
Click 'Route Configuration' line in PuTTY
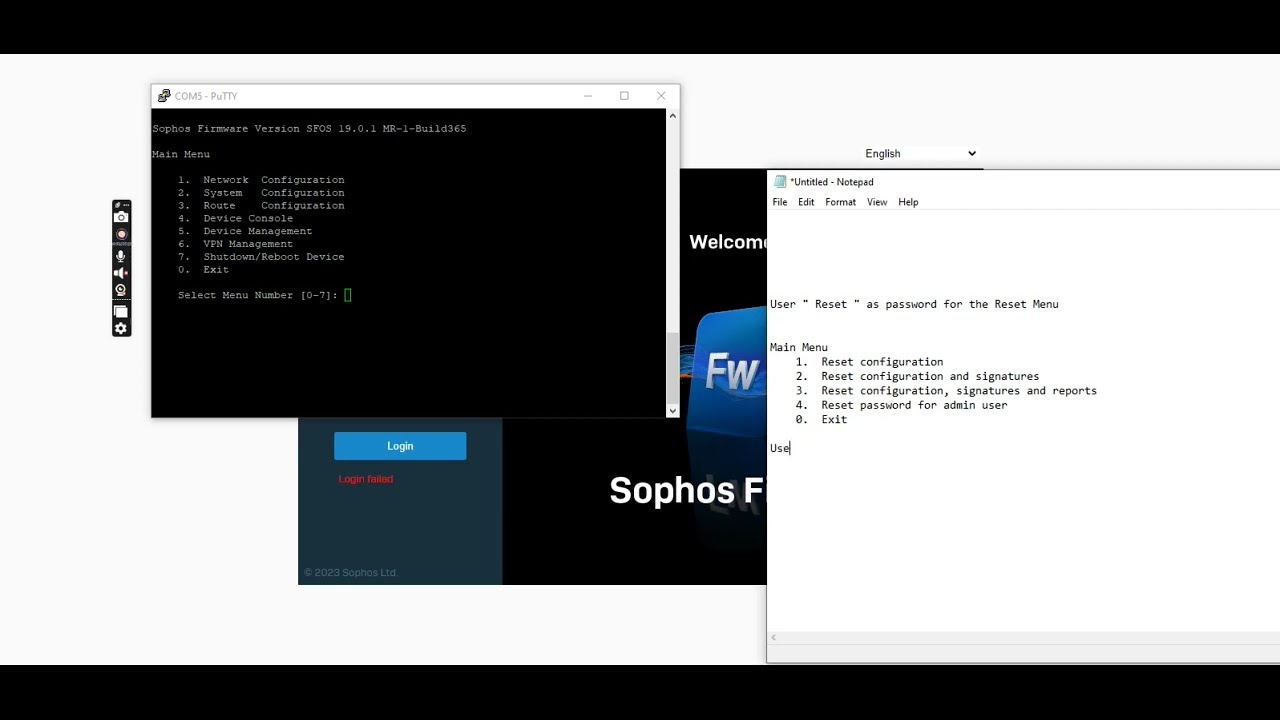pyautogui.click(x=261, y=206)
